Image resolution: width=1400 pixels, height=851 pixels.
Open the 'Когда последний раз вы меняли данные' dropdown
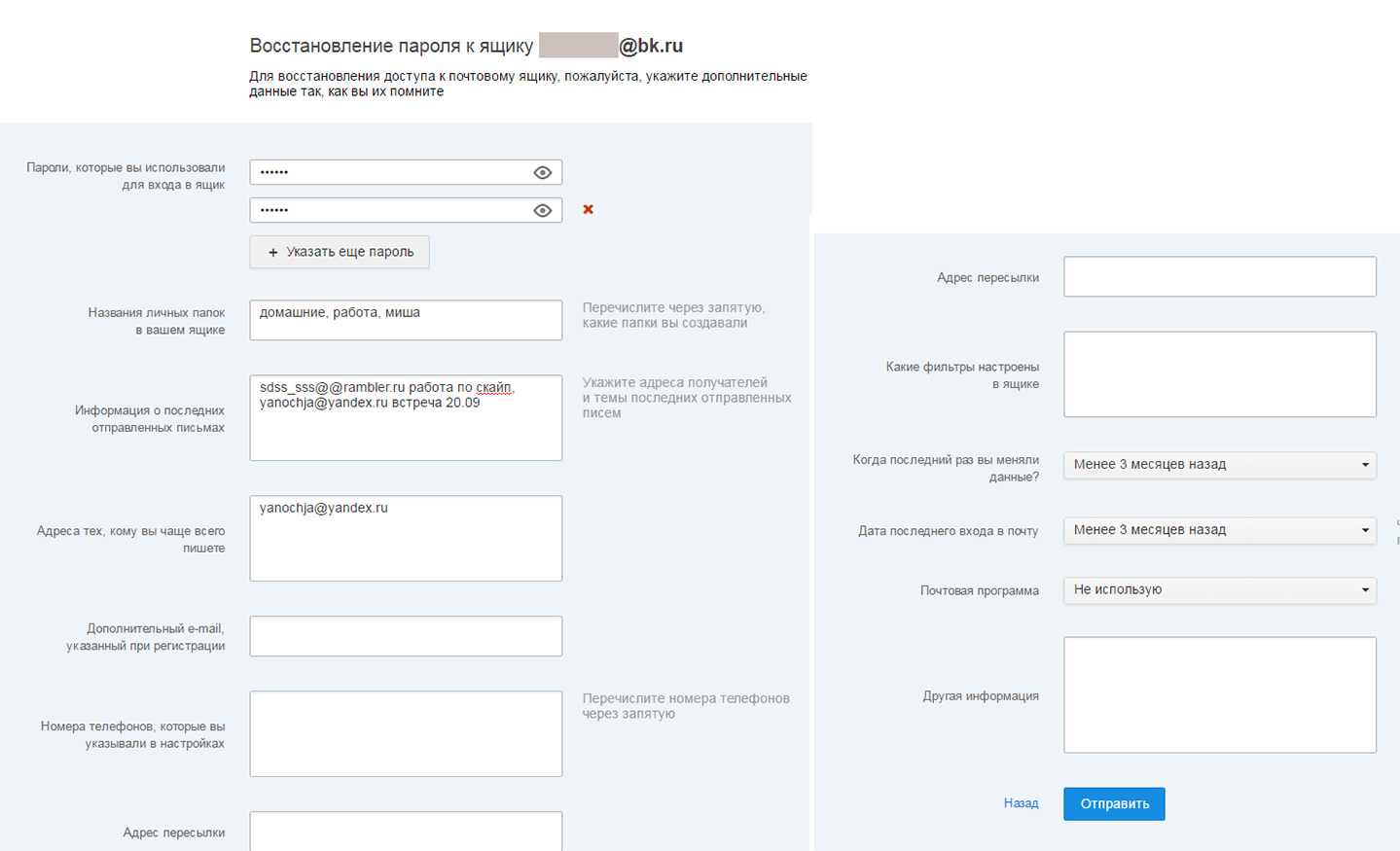(1220, 465)
